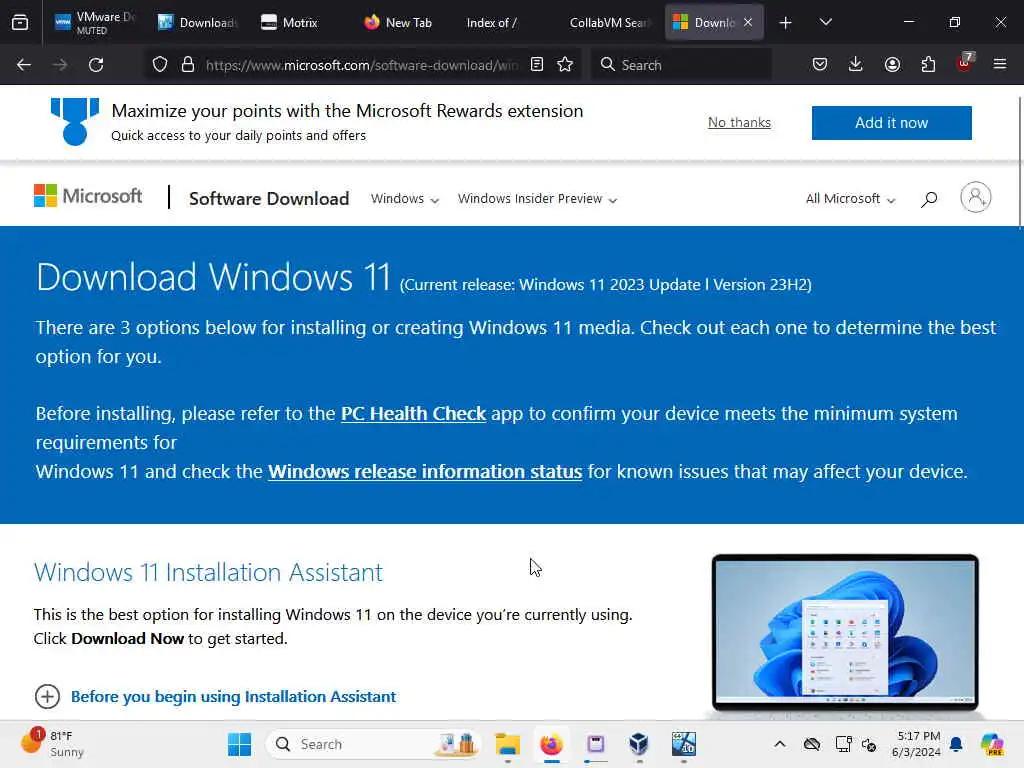Click the page vertical scrollbar
This screenshot has width=1024, height=768.
click(x=1019, y=162)
